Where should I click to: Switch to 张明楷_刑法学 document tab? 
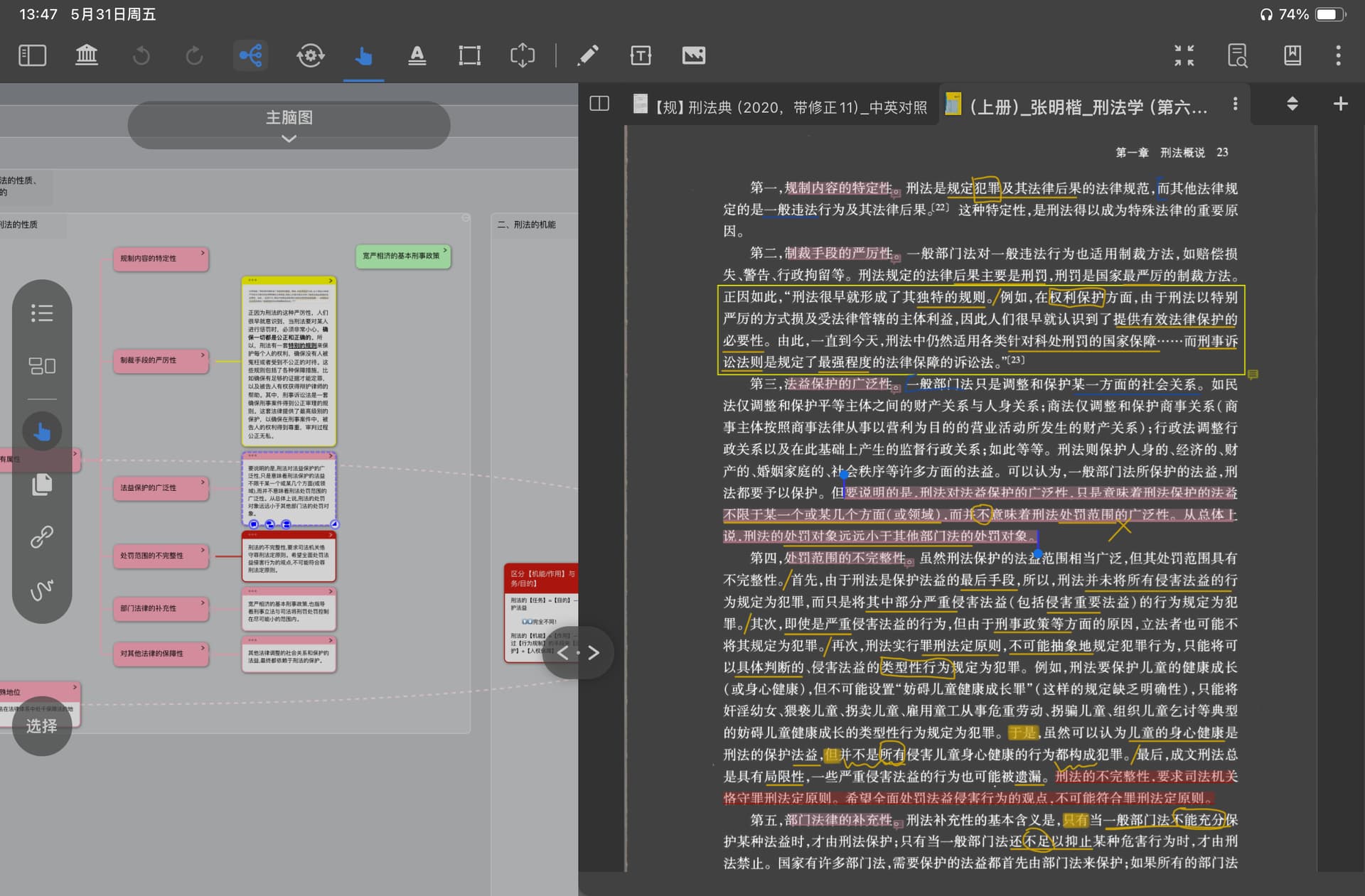point(1077,107)
